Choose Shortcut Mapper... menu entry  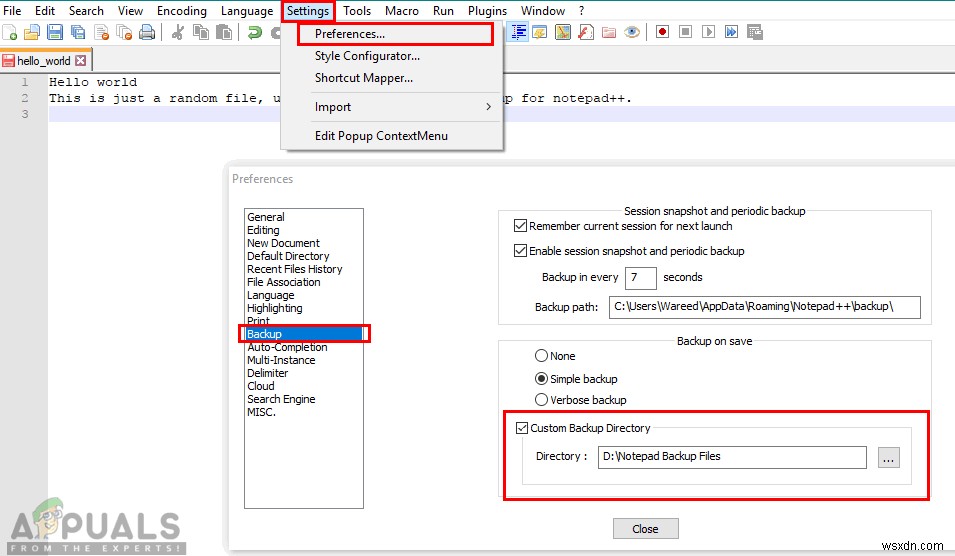point(364,78)
